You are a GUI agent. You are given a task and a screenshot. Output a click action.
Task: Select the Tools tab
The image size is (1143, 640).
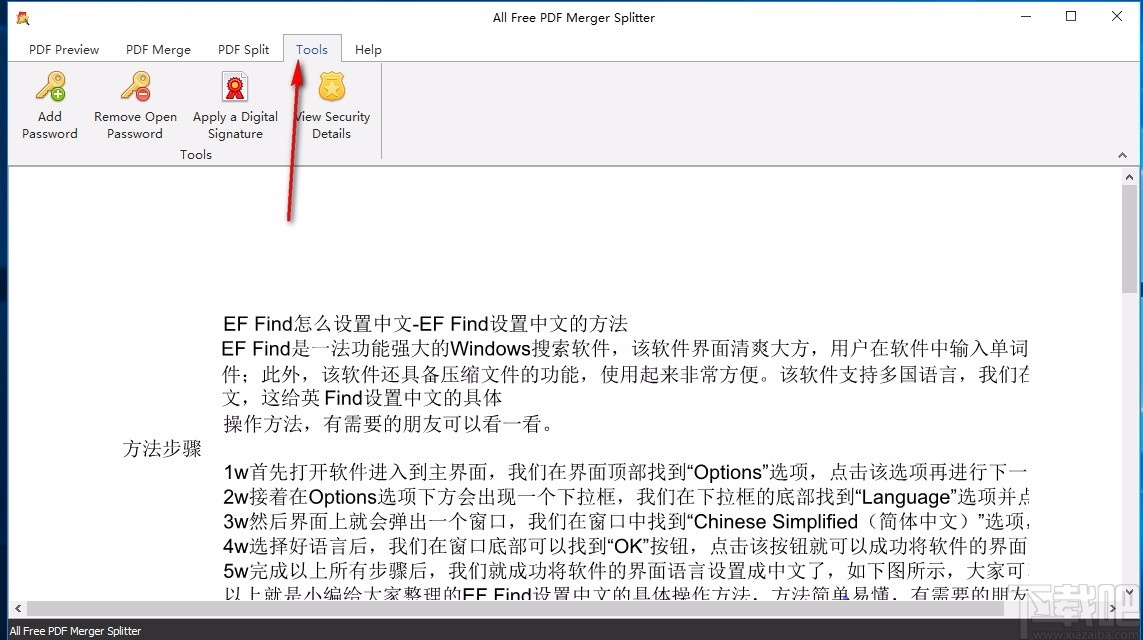311,49
